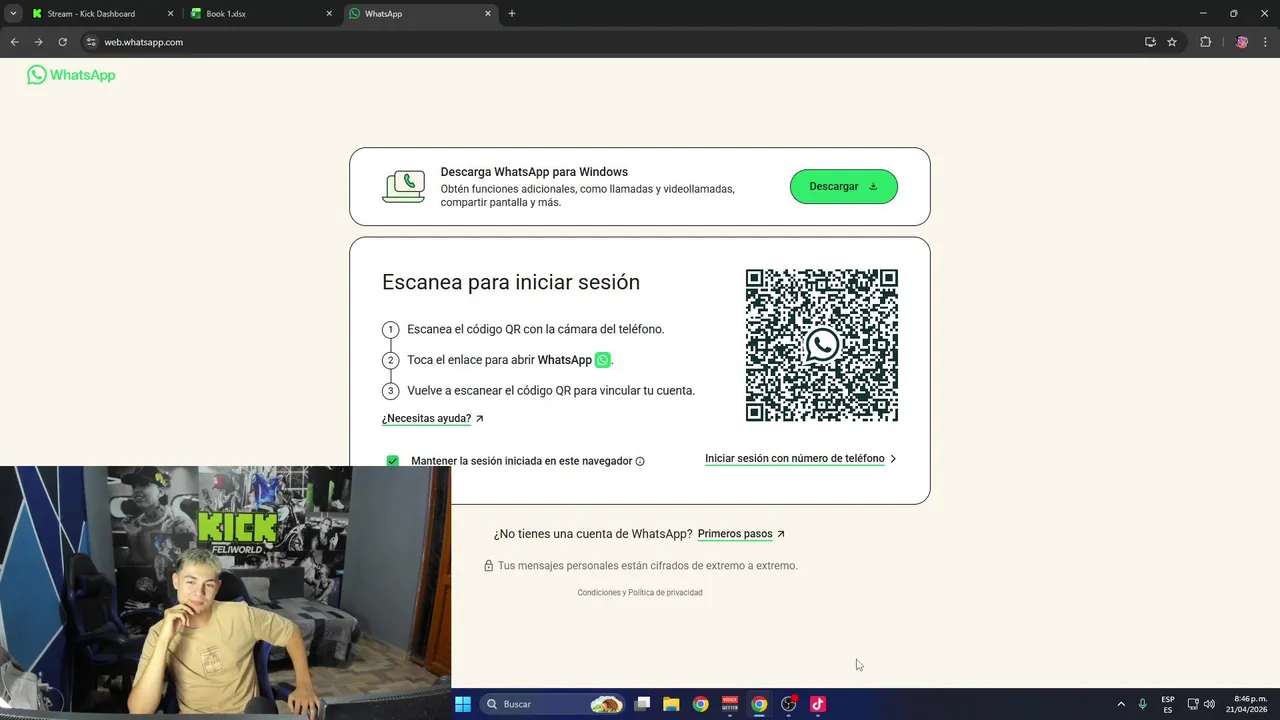Reload the WhatsApp page

coord(62,42)
